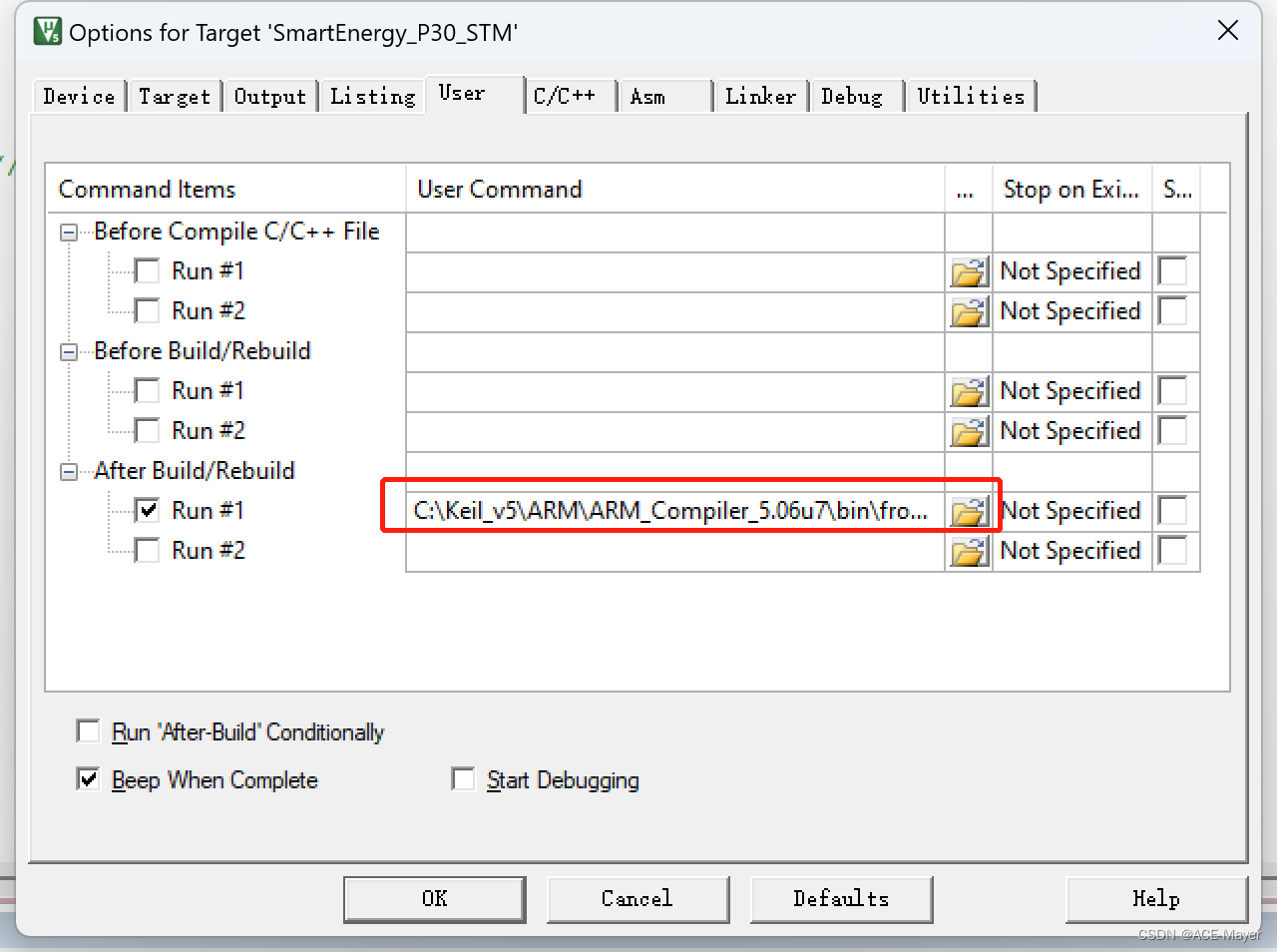Uncheck Run #1 under After Build/Rebuild

(x=147, y=509)
